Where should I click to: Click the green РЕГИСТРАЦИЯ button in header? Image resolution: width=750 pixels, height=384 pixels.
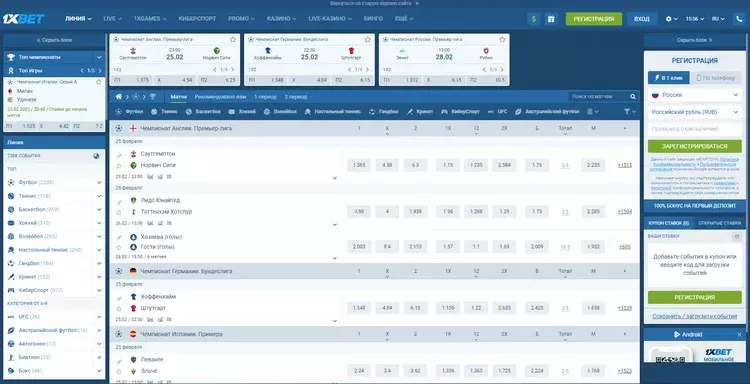pyautogui.click(x=594, y=19)
